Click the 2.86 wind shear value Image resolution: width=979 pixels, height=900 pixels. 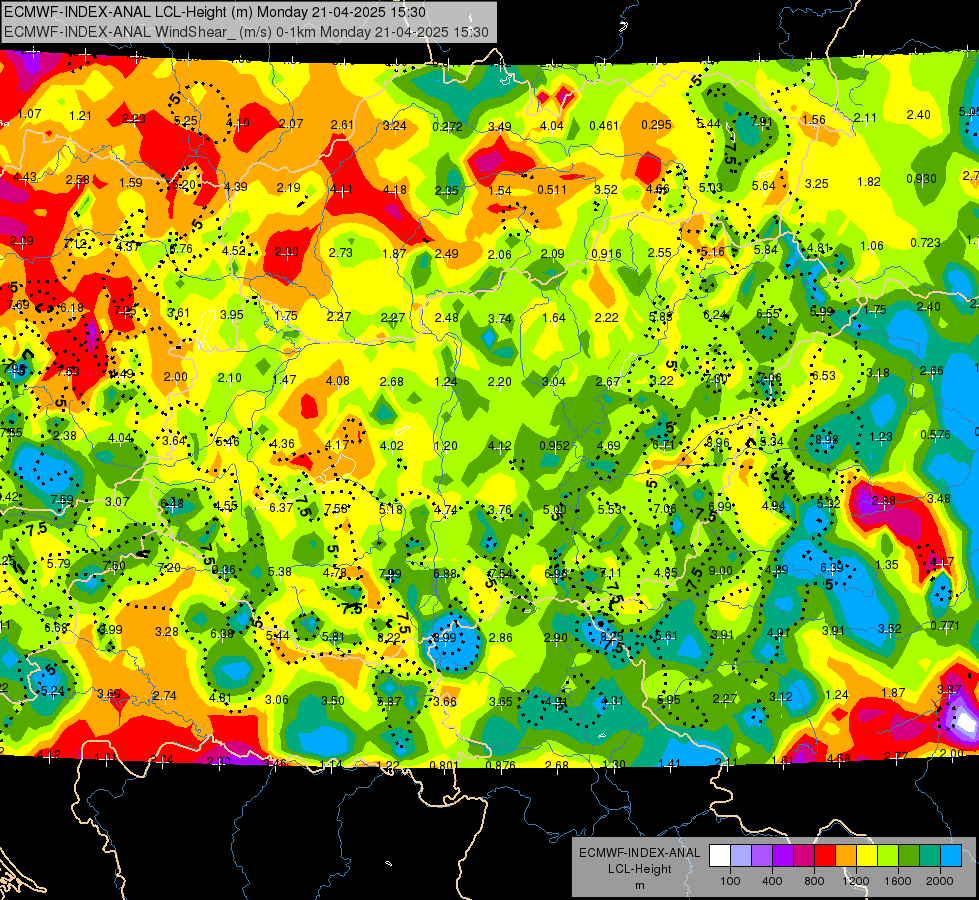click(x=501, y=638)
